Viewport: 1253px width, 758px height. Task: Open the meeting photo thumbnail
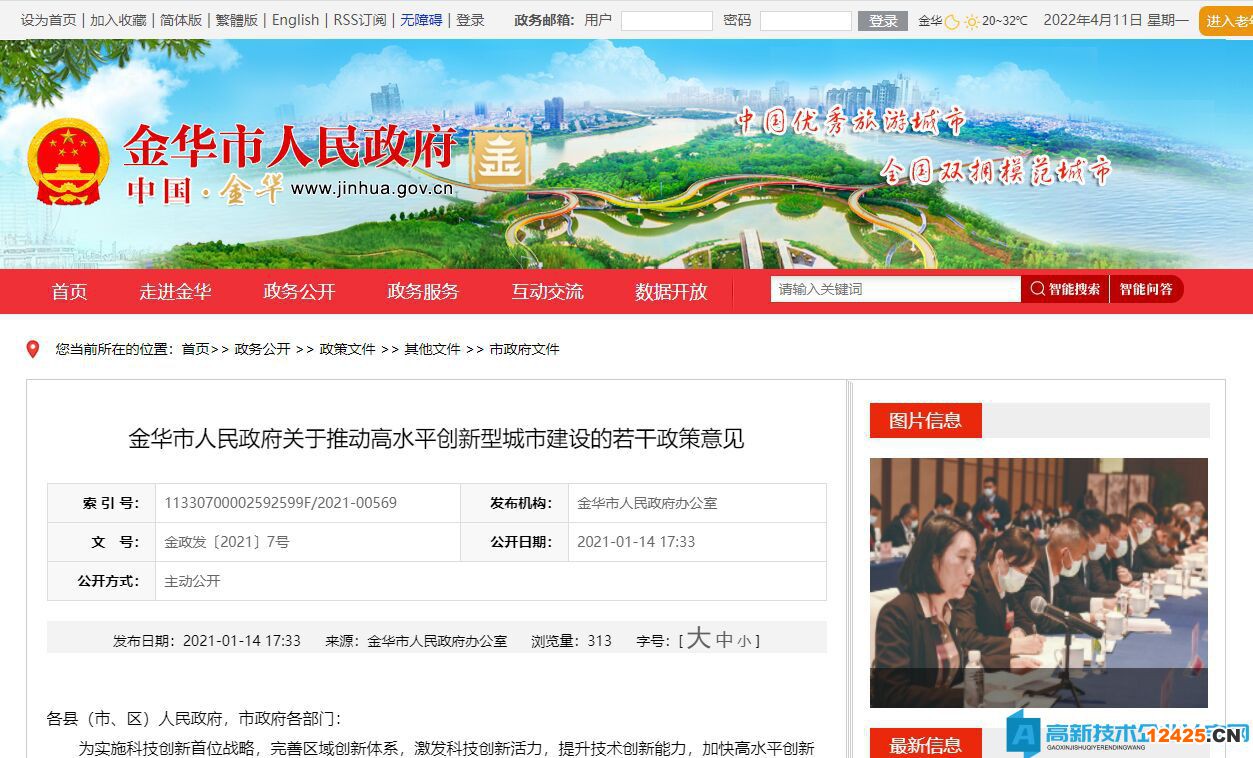click(1038, 582)
